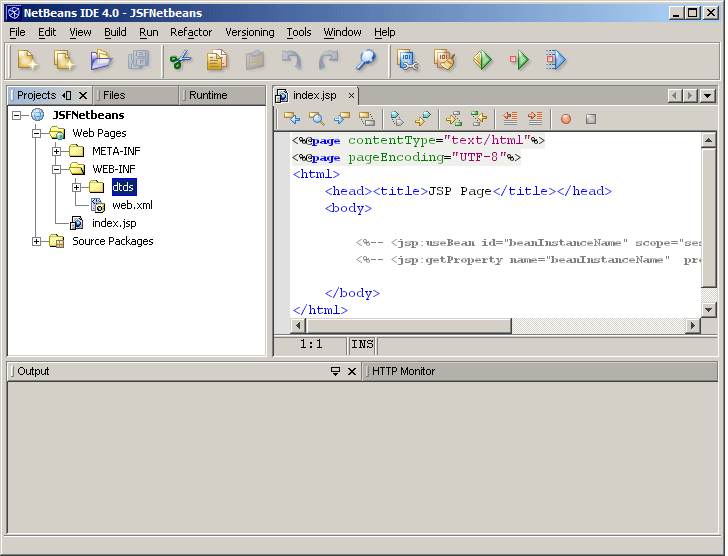This screenshot has height=556, width=728.
Task: Click the editor scroll tabs right arrow
Action: click(x=691, y=96)
